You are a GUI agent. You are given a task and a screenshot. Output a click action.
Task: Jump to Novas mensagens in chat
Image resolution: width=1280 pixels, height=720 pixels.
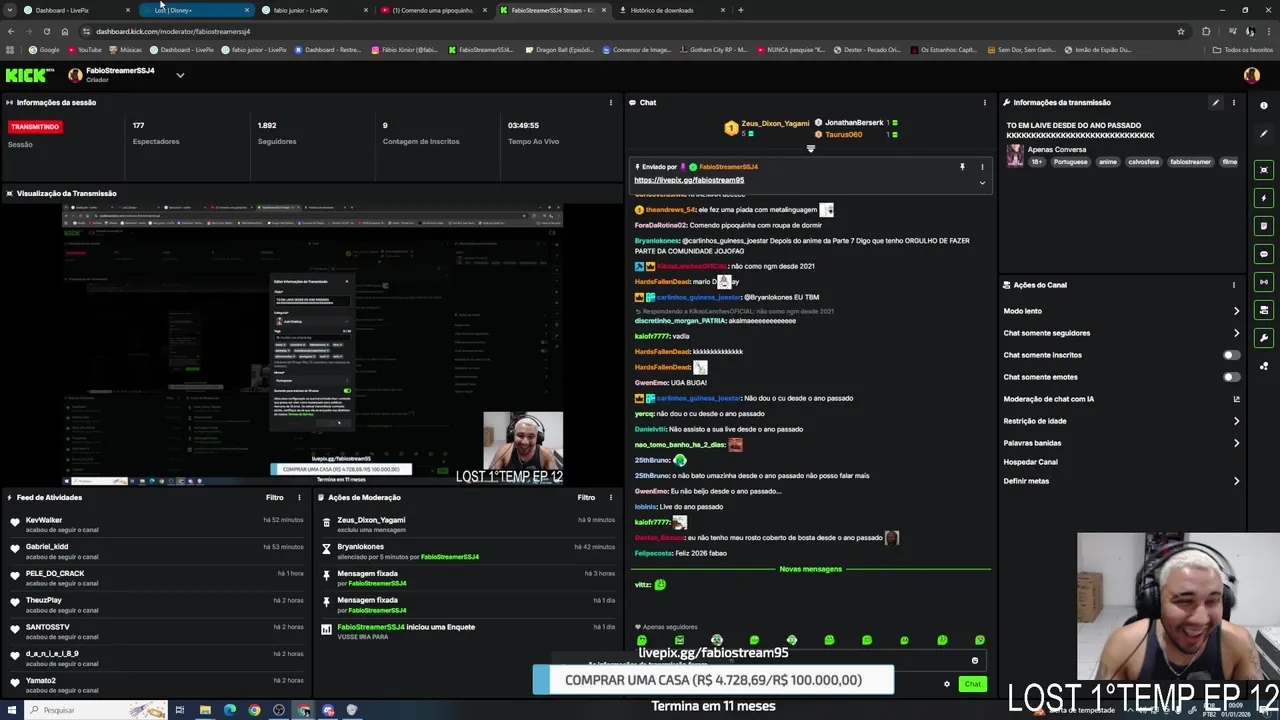pos(811,569)
